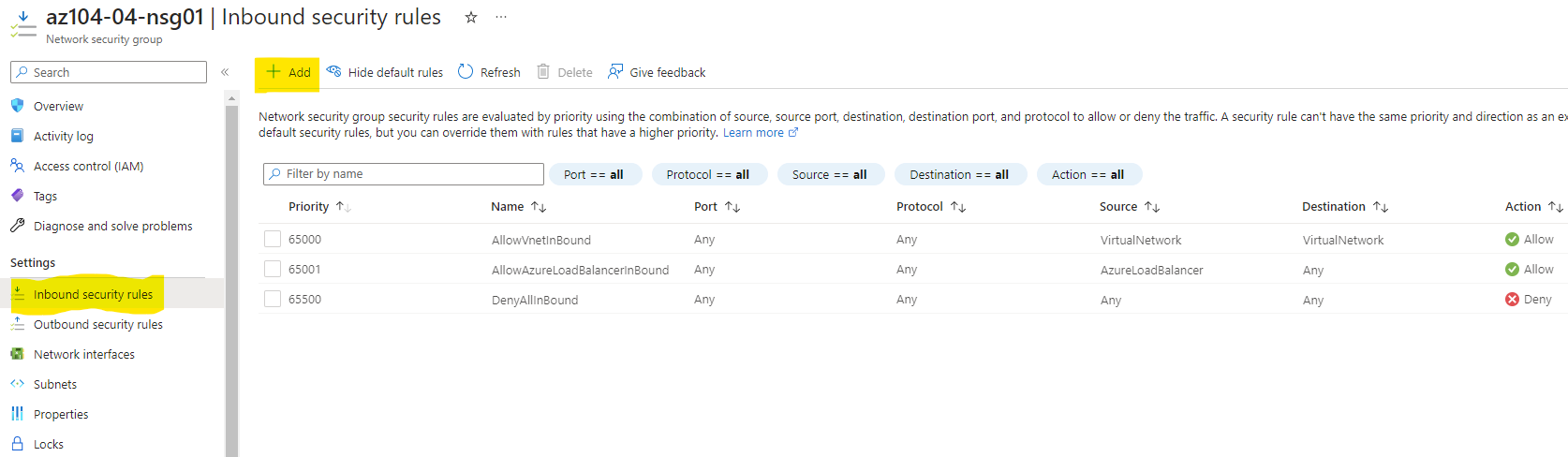Click the Activity log icon
This screenshot has height=457, width=1568.
pyautogui.click(x=17, y=136)
